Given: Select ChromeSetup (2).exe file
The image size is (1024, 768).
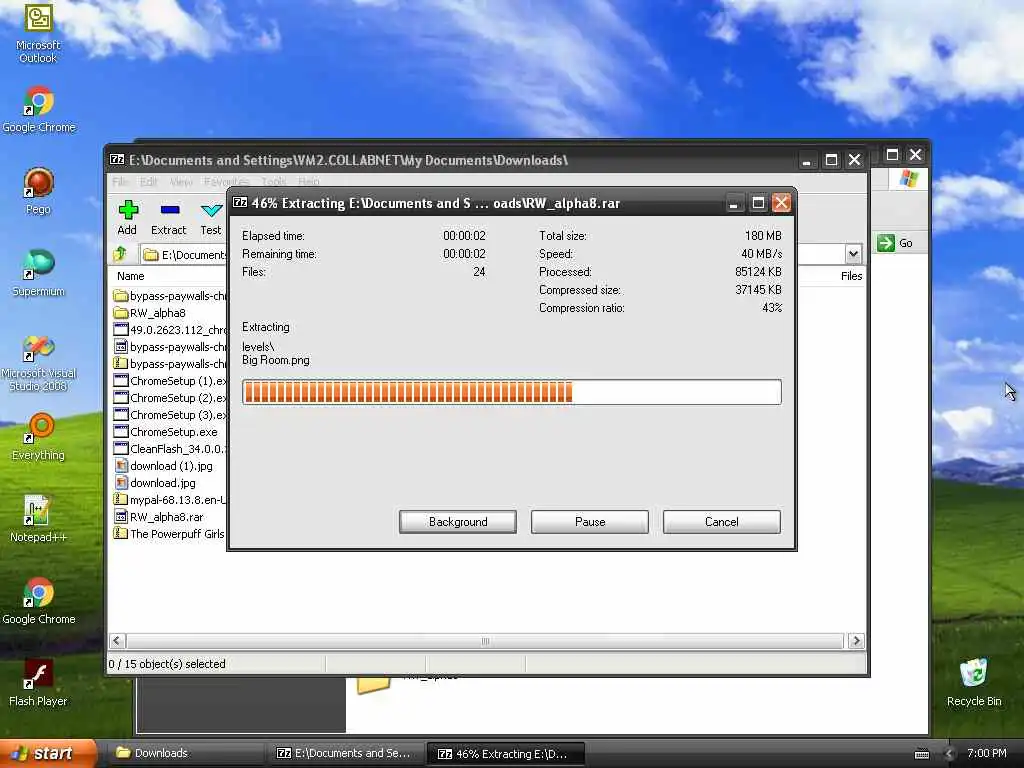Looking at the screenshot, I should 170,398.
